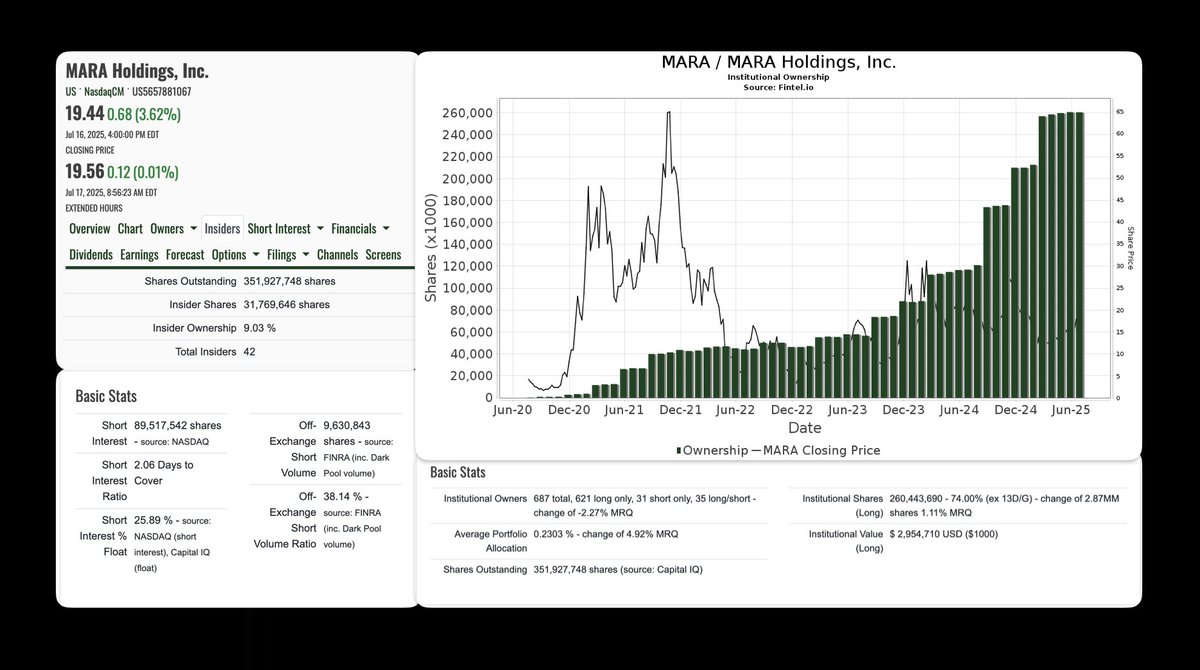
Task: Click the chart title MARA / MARA Holdings
Action: [779, 62]
